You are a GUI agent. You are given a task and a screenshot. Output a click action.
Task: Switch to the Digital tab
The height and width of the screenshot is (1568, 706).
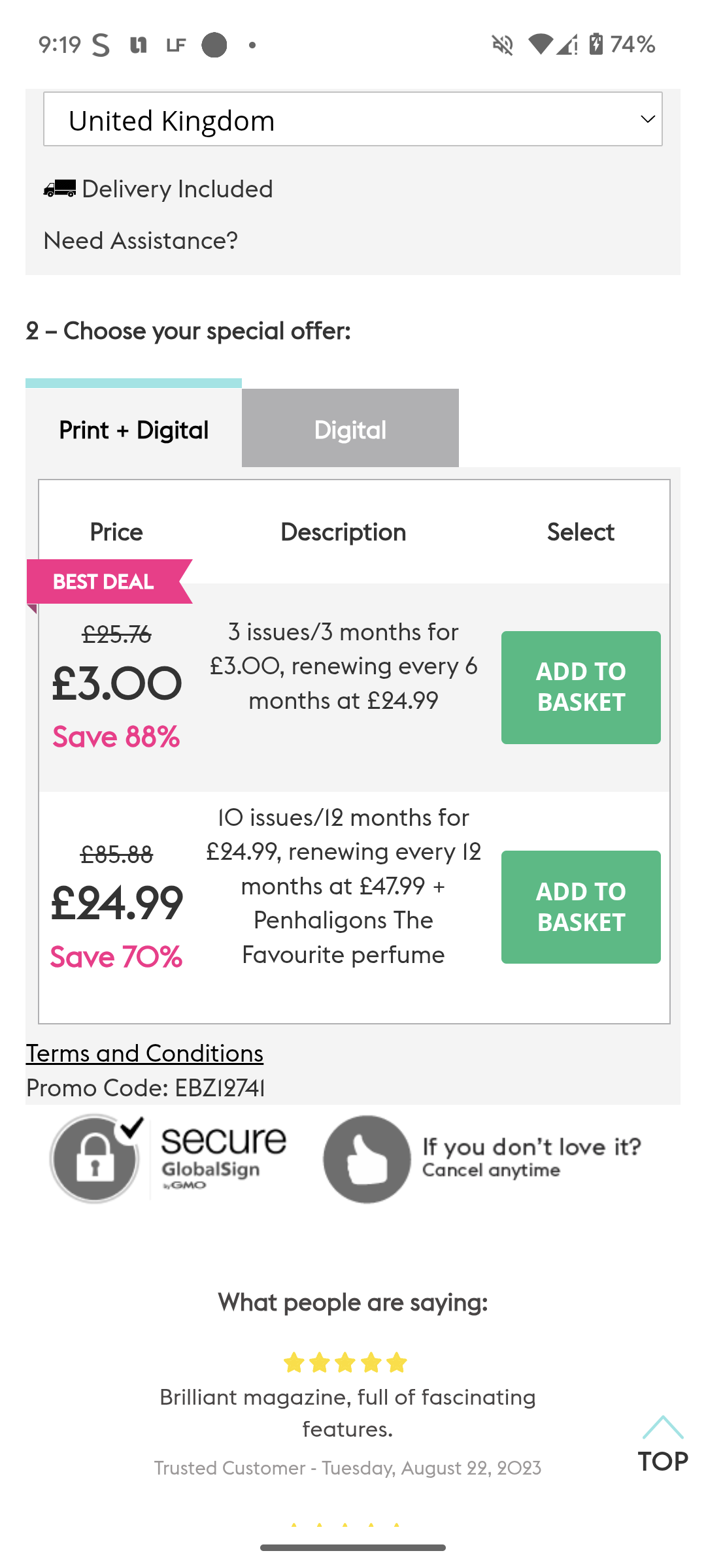tap(350, 429)
